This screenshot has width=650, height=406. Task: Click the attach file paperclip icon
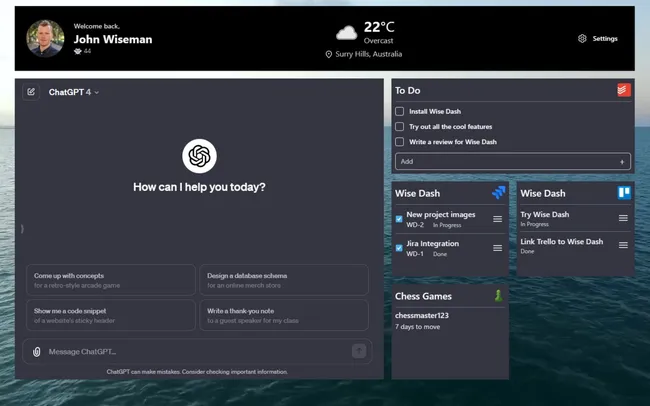[37, 351]
